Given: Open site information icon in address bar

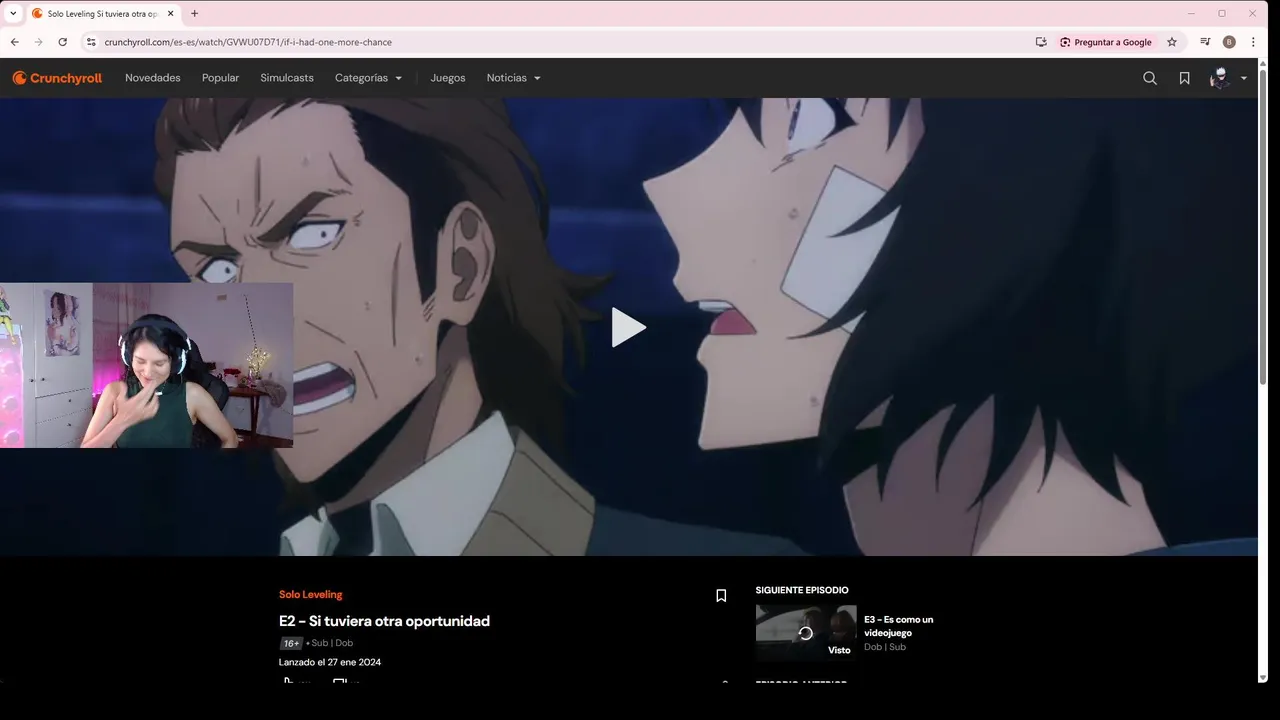Looking at the screenshot, I should point(91,42).
